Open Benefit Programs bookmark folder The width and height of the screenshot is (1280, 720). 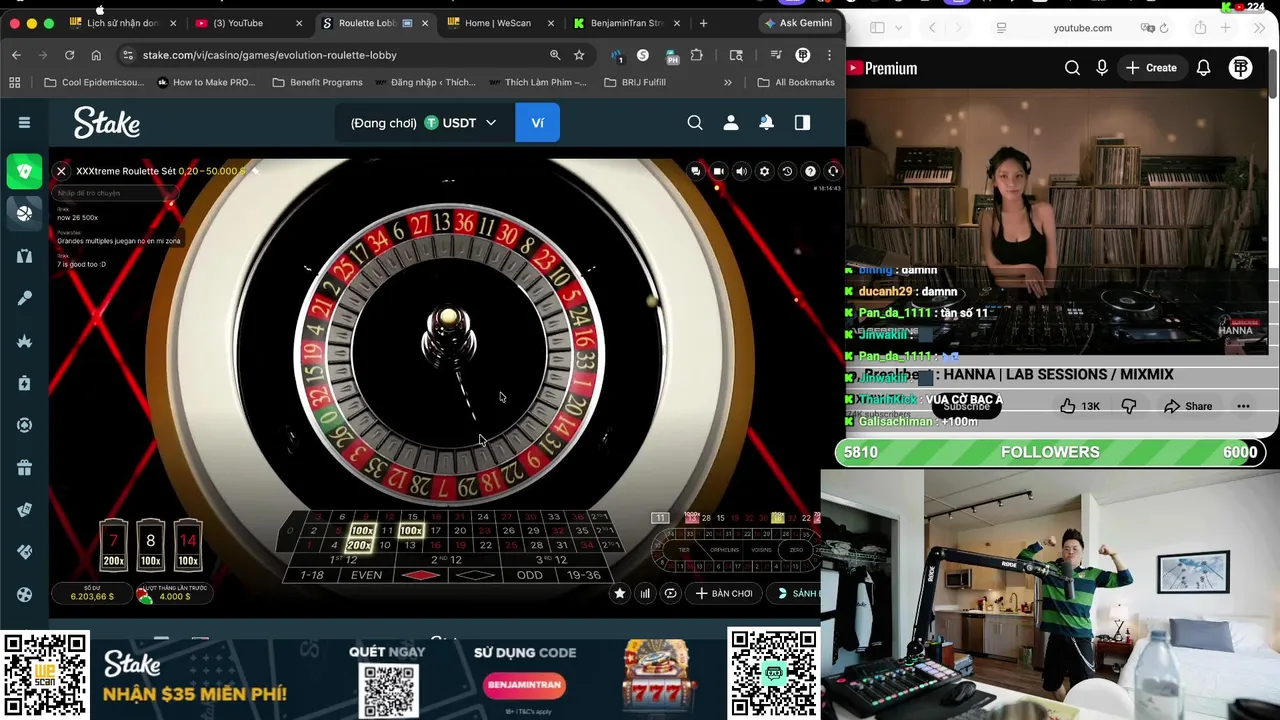pyautogui.click(x=317, y=82)
